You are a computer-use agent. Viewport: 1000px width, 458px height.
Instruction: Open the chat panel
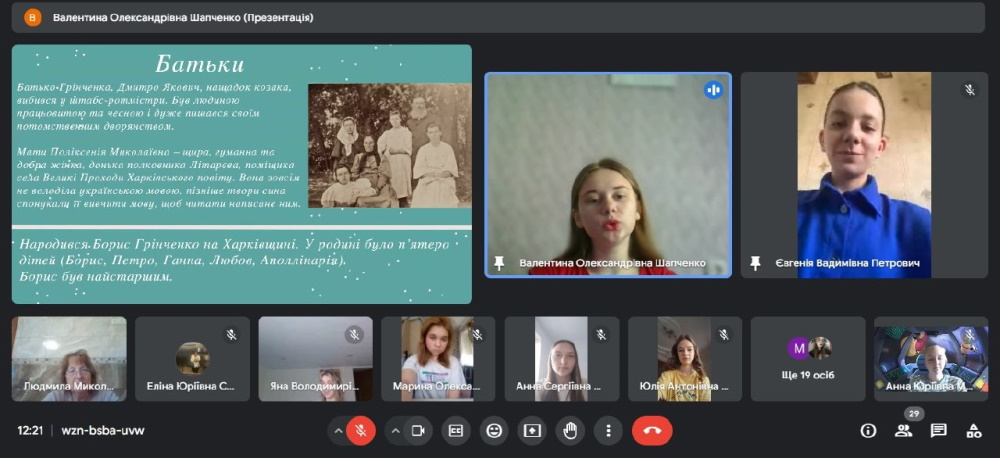tap(938, 430)
